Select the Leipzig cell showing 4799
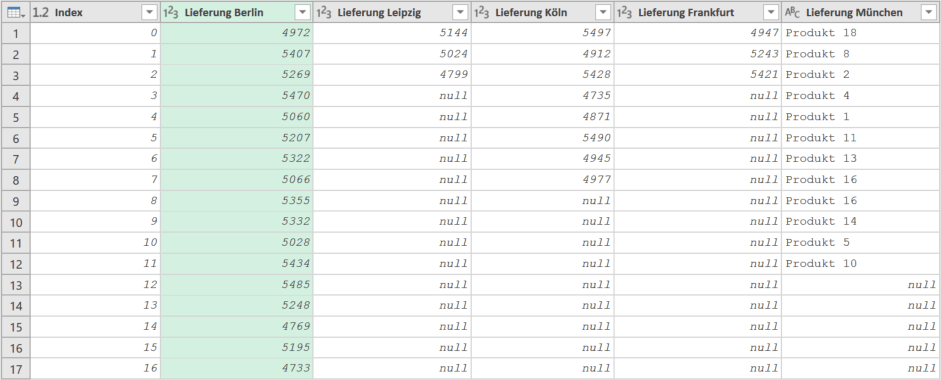 pos(392,75)
